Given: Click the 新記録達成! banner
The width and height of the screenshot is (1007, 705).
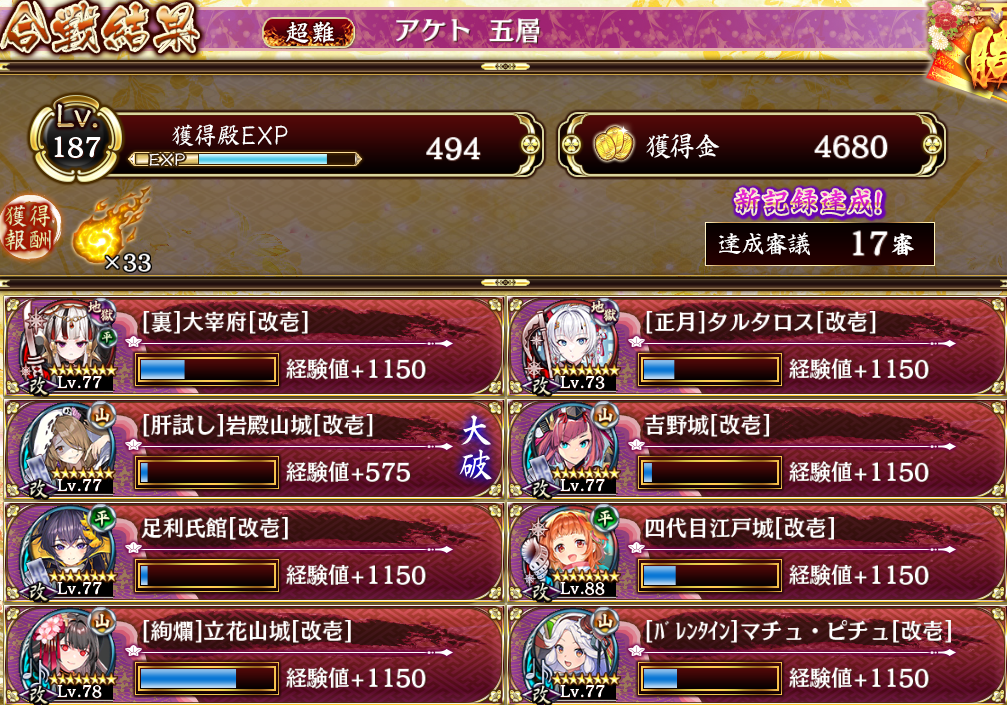Looking at the screenshot, I should point(809,203).
